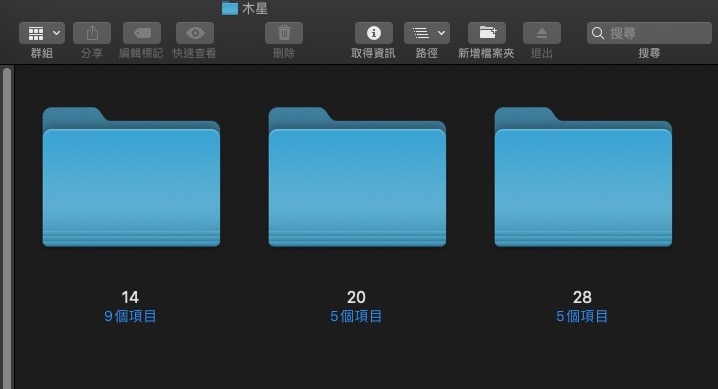This screenshot has width=718, height=389.
Task: Click 5個項目 under folder 20
Action: (356, 316)
